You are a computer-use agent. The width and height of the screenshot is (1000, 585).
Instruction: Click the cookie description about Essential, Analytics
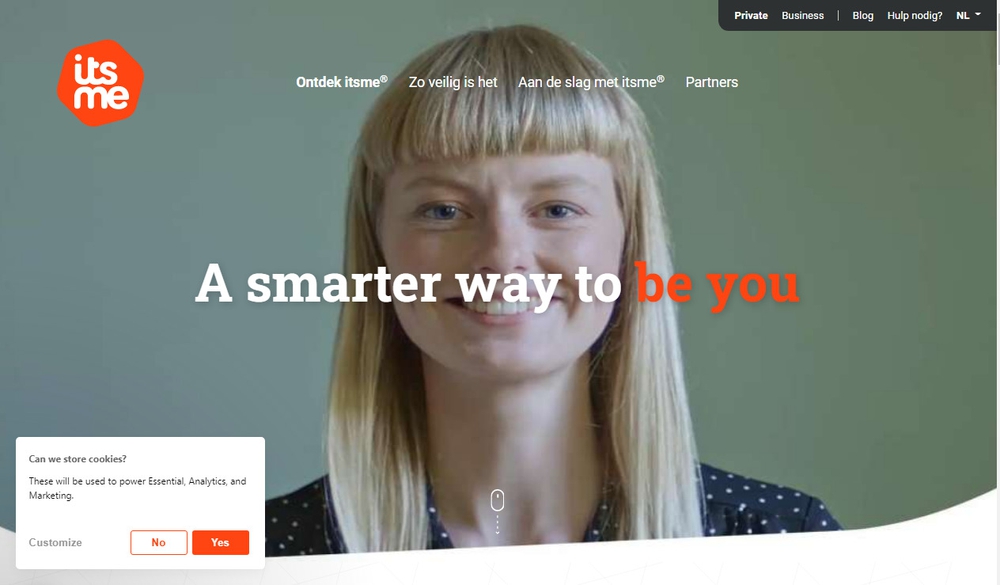(x=137, y=488)
